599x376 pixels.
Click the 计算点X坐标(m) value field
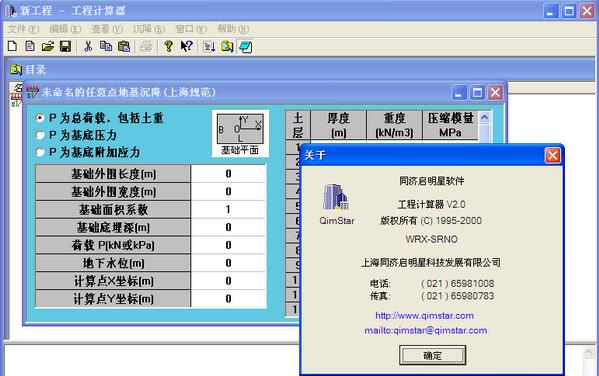(228, 281)
